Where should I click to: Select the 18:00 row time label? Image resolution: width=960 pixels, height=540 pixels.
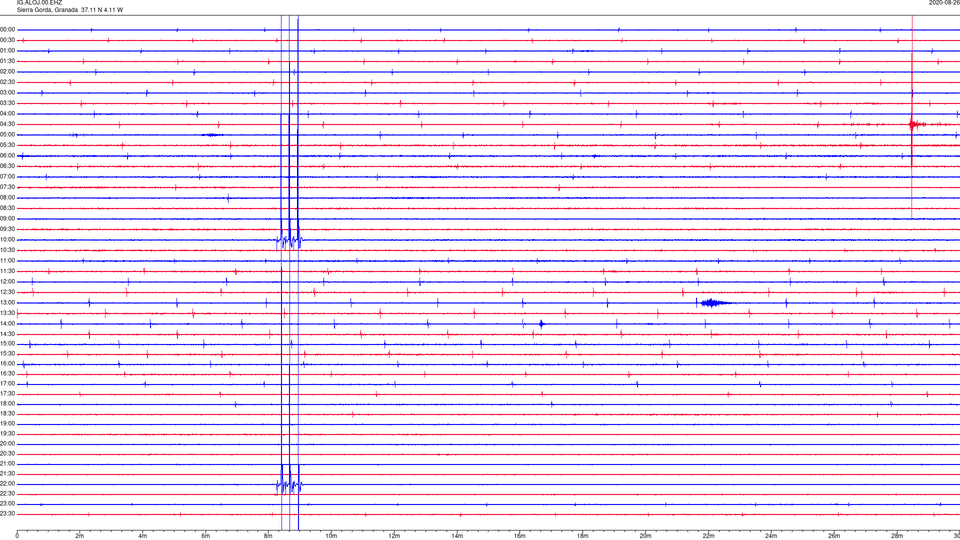(7, 403)
